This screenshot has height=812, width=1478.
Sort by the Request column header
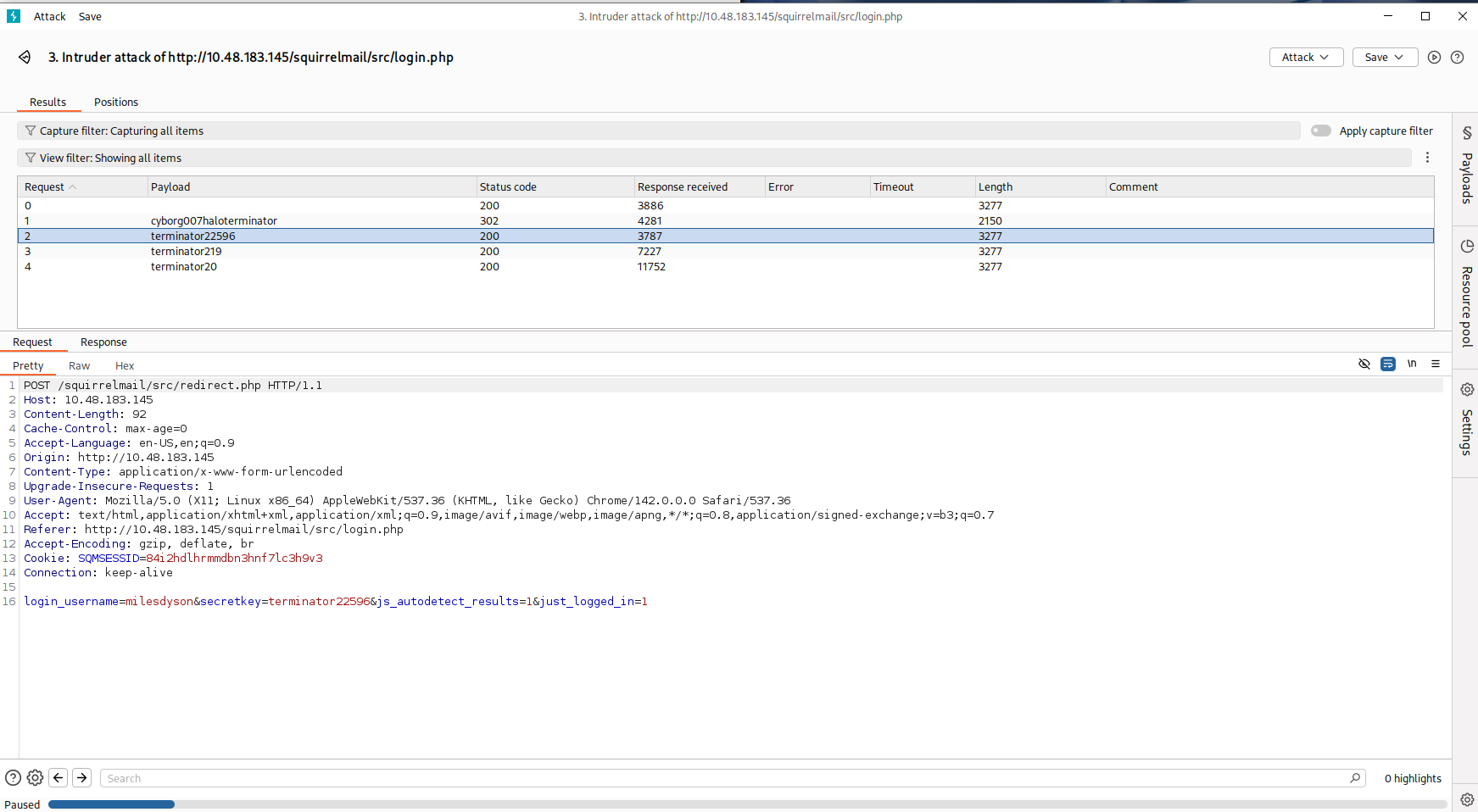82,186
